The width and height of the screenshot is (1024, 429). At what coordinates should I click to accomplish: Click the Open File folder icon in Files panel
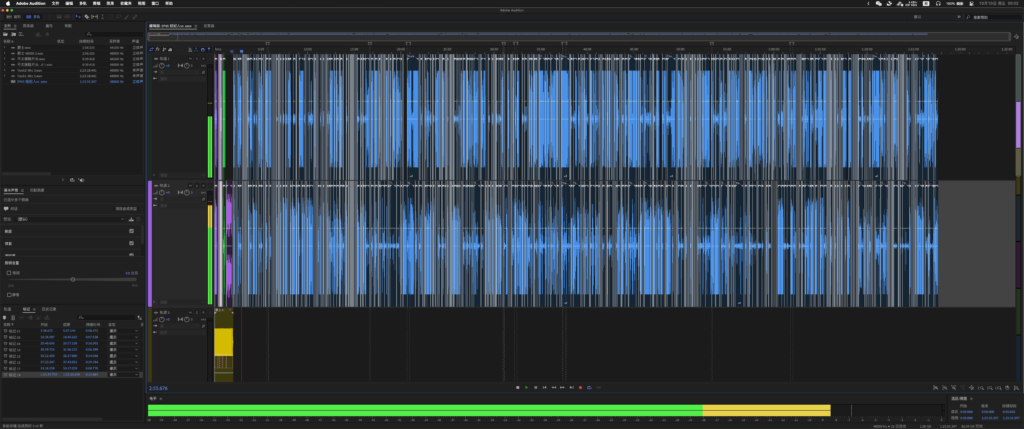pyautogui.click(x=6, y=33)
